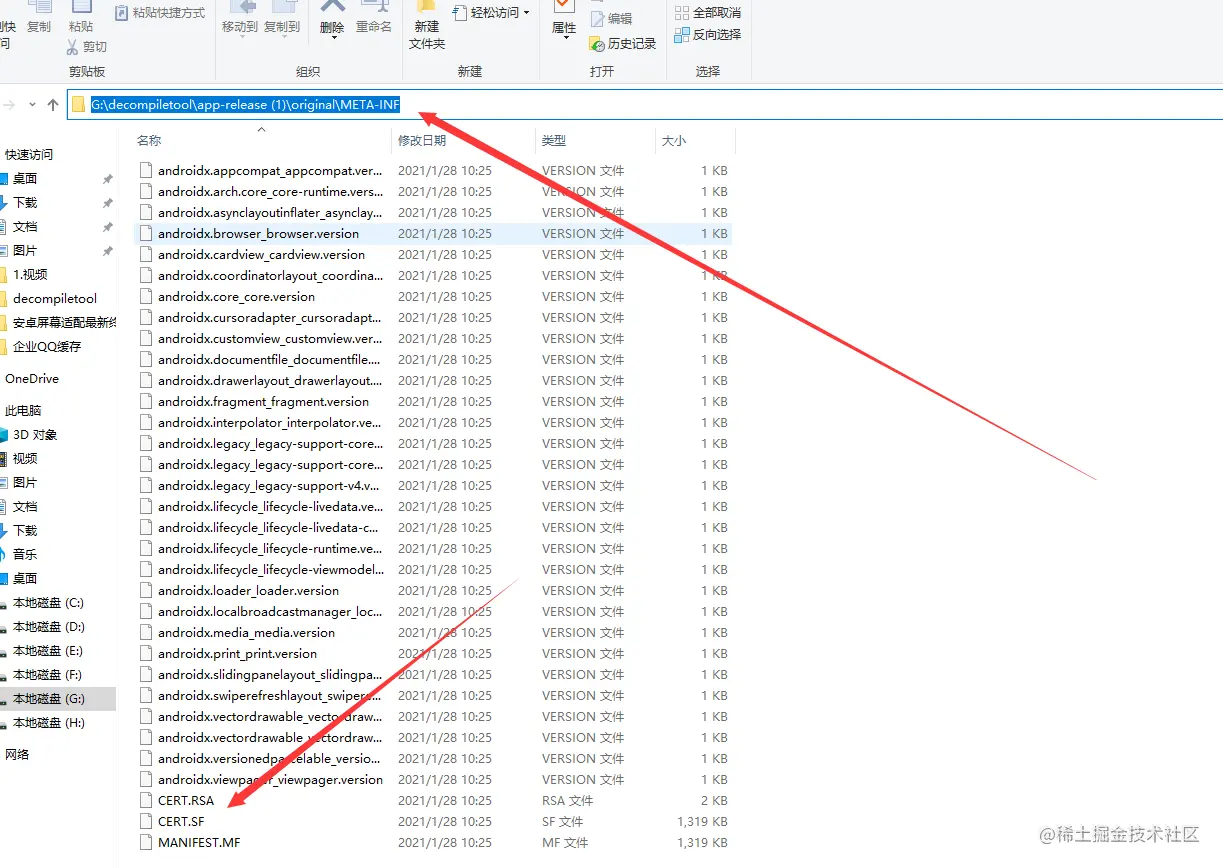
Task: Click the file icon of CERT.RSA
Action: 147,800
